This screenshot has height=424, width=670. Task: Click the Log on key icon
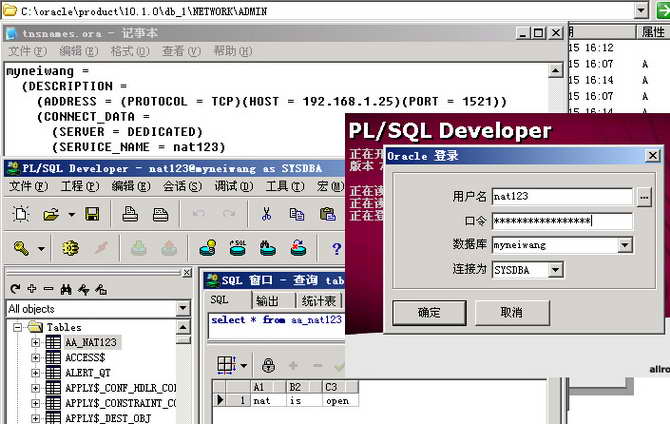[x=22, y=248]
